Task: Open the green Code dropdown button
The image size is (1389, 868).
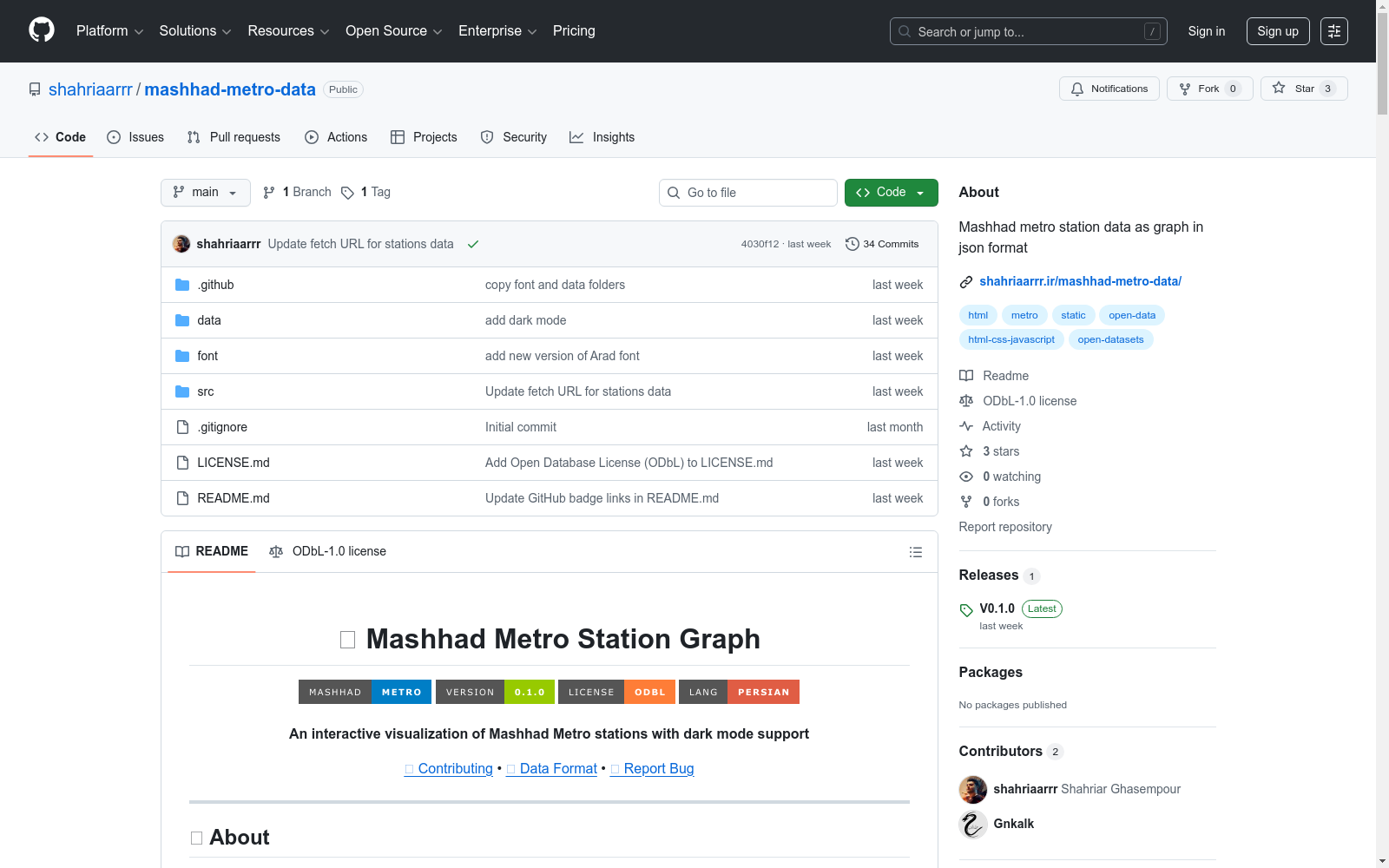Action: click(892, 193)
